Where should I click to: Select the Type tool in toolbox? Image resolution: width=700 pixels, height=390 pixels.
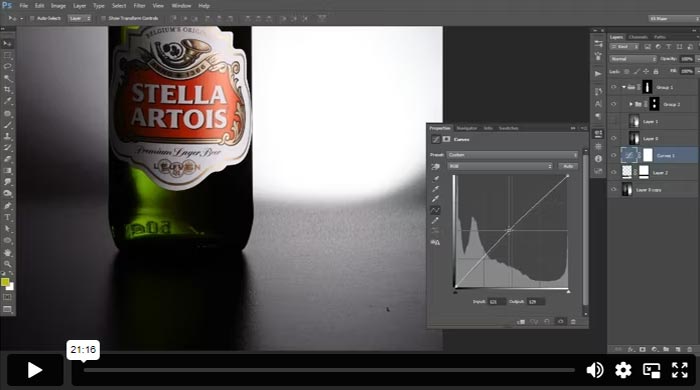[7, 217]
